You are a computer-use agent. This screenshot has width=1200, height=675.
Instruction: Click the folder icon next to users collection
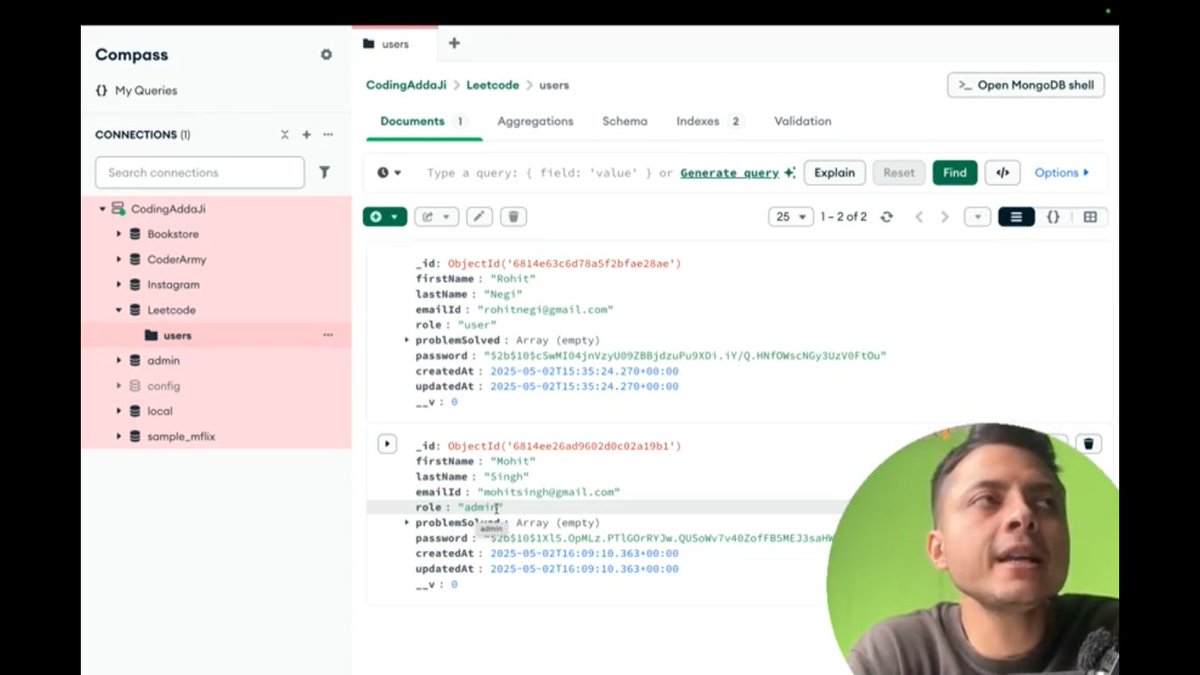coord(151,335)
